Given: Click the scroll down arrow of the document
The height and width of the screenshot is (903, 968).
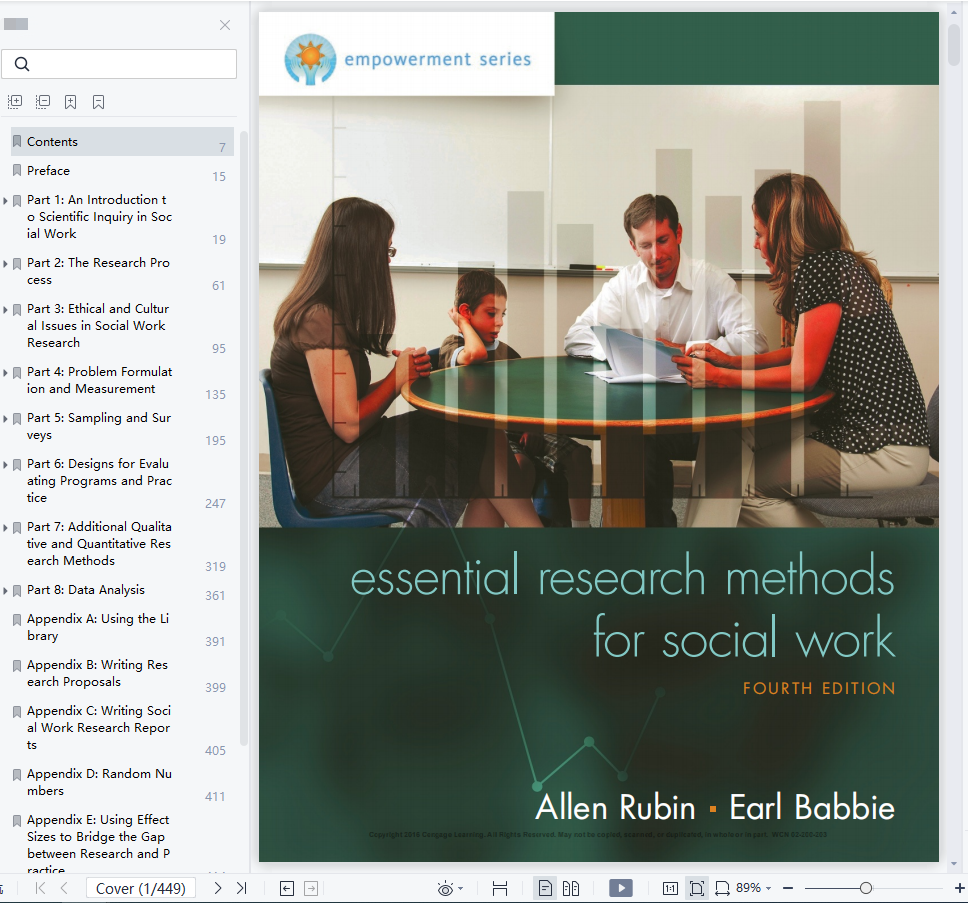Looking at the screenshot, I should click(954, 864).
